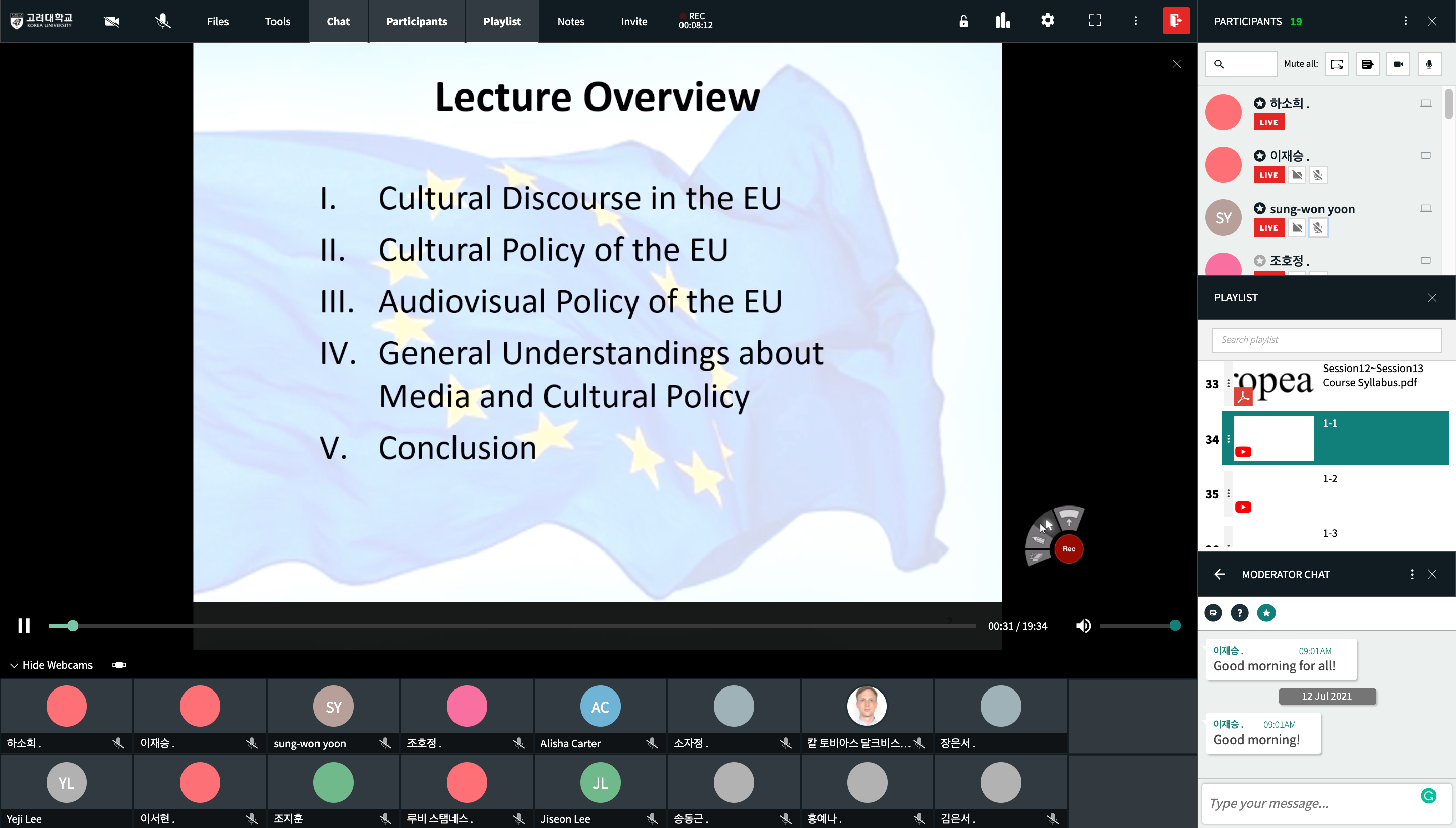Collapse the Hide Webcams chevron
This screenshot has width=1456, height=828.
pos(14,665)
